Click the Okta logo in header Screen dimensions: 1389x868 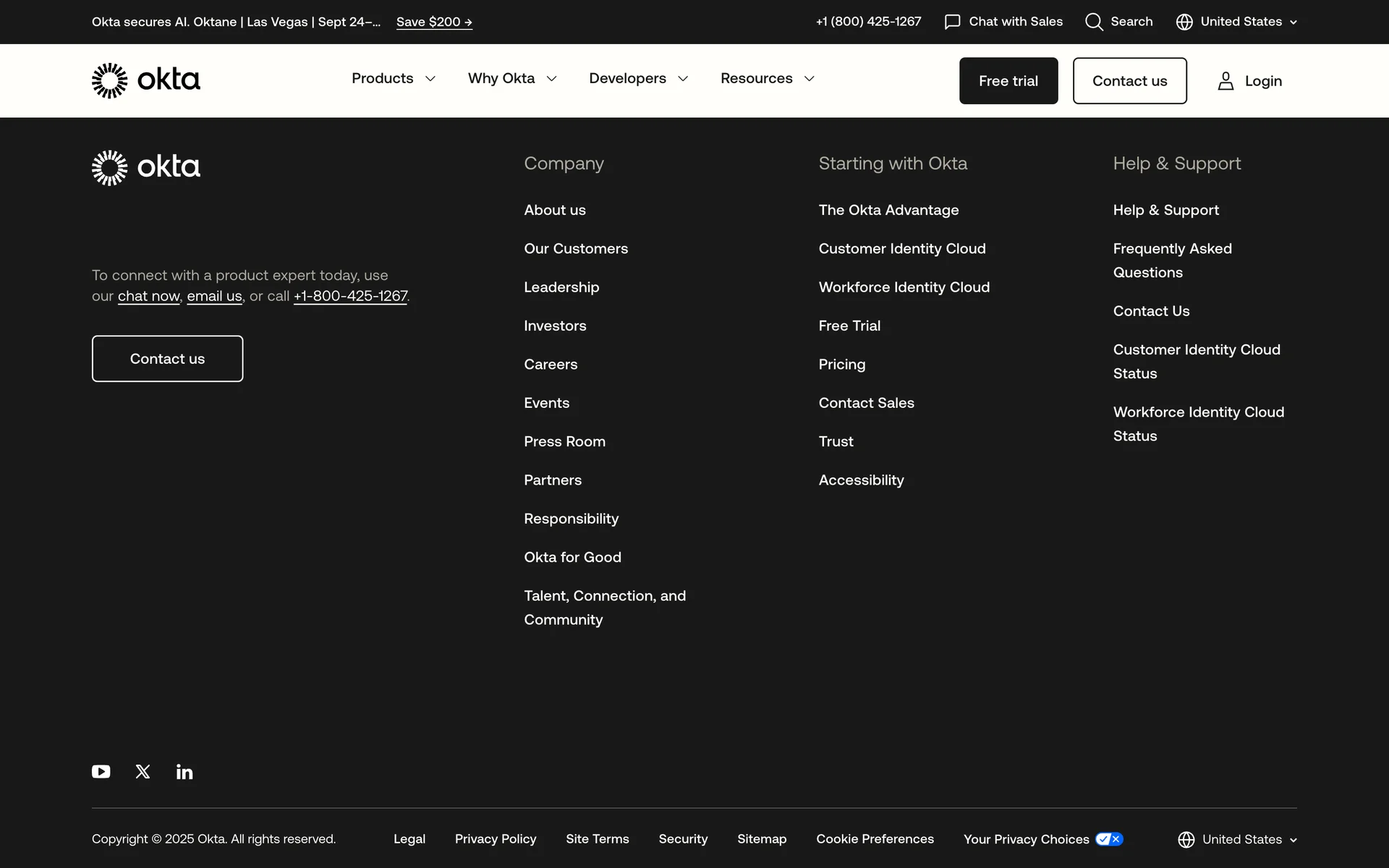[145, 80]
